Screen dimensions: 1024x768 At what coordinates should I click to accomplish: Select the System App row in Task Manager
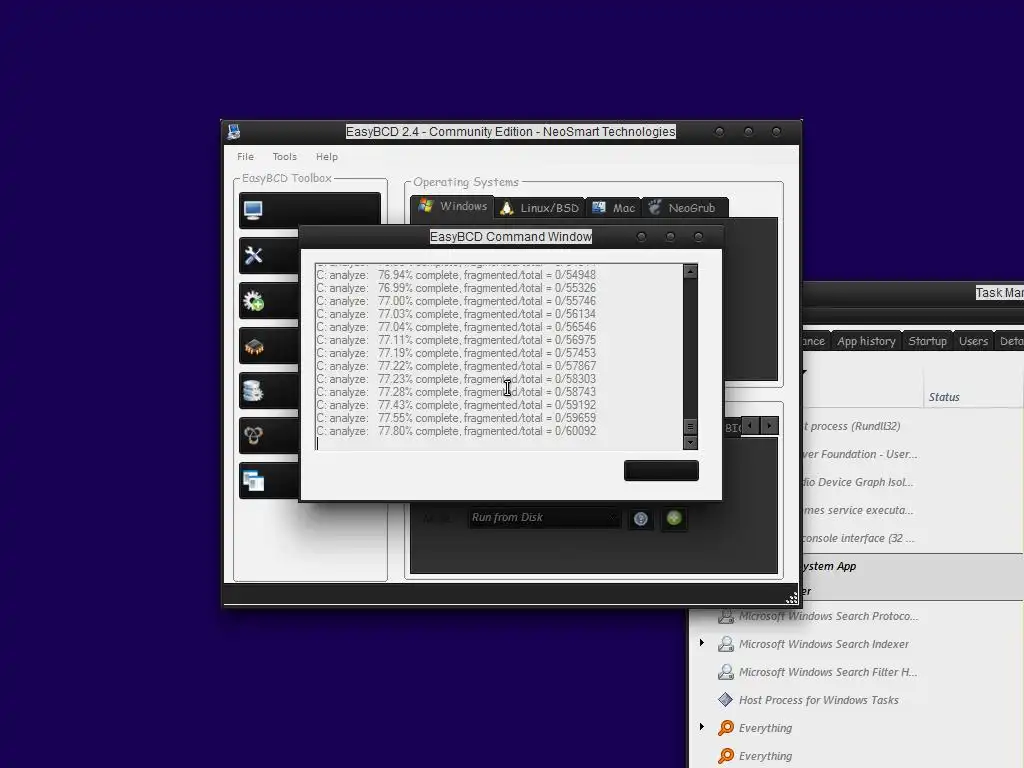[x=913, y=566]
